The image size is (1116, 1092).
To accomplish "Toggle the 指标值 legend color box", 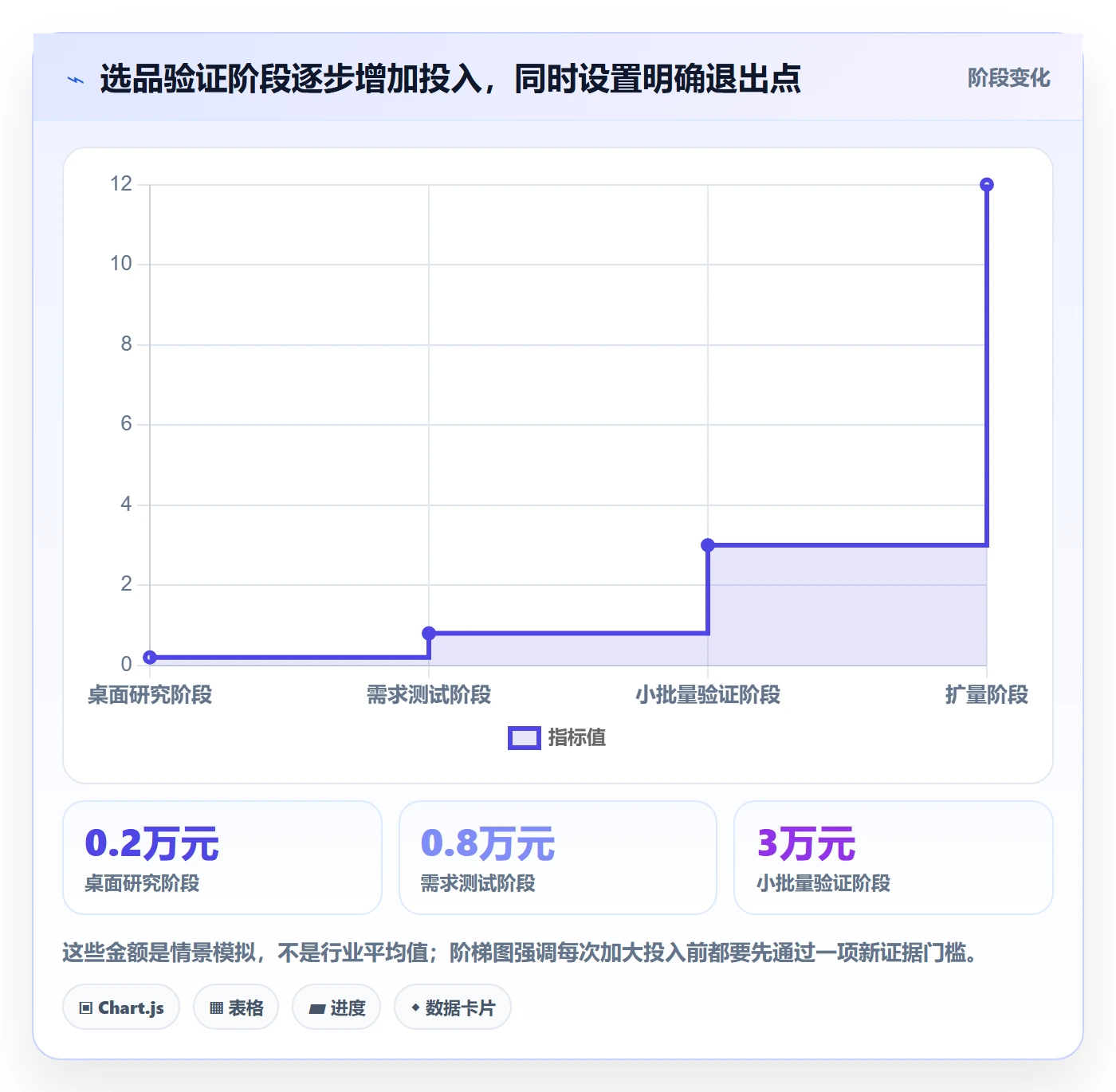I will tap(525, 738).
